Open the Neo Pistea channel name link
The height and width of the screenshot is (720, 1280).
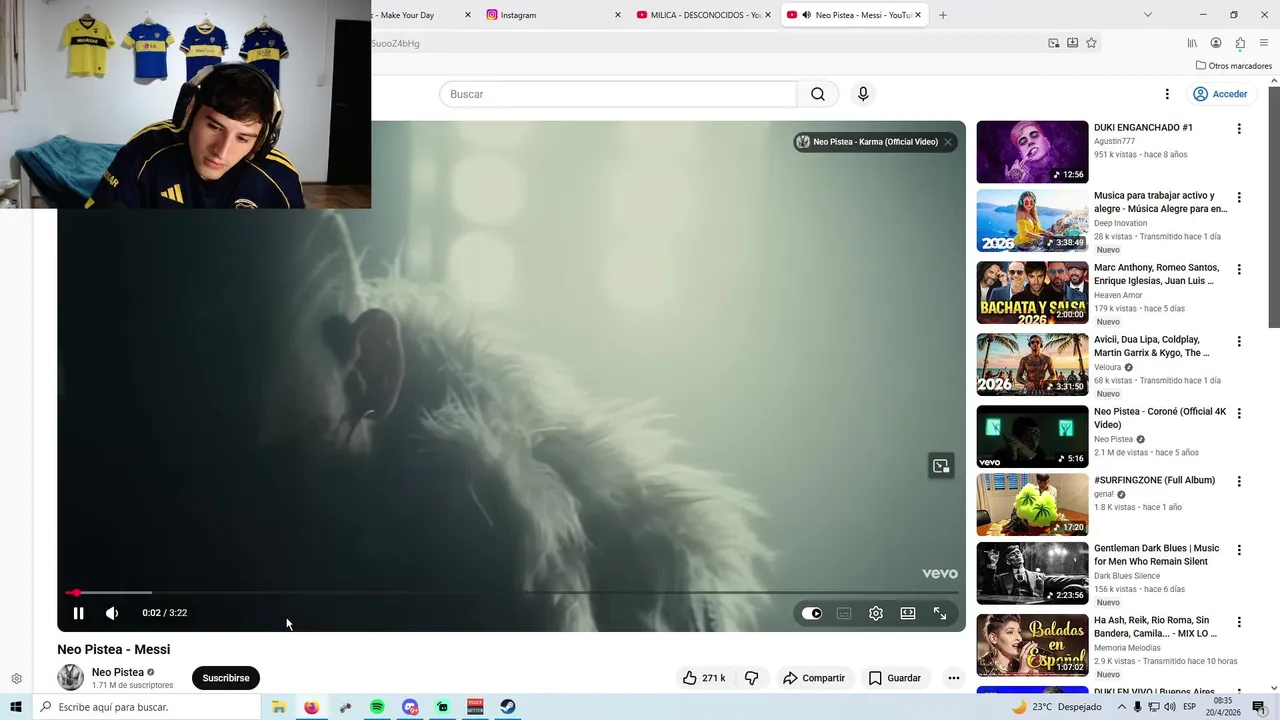tap(118, 672)
